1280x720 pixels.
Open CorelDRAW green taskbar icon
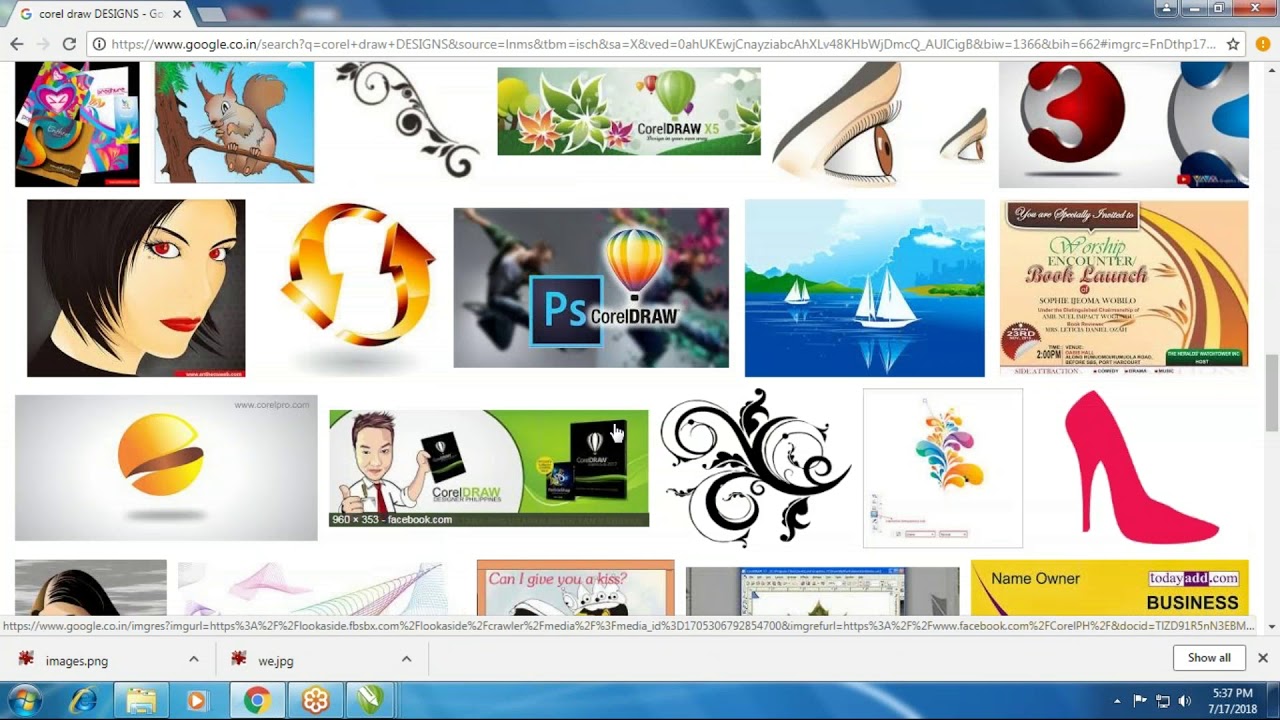pos(370,701)
